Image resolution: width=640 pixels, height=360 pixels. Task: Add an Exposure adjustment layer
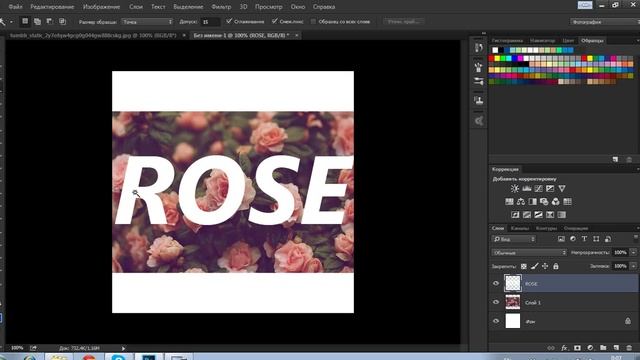(550, 189)
